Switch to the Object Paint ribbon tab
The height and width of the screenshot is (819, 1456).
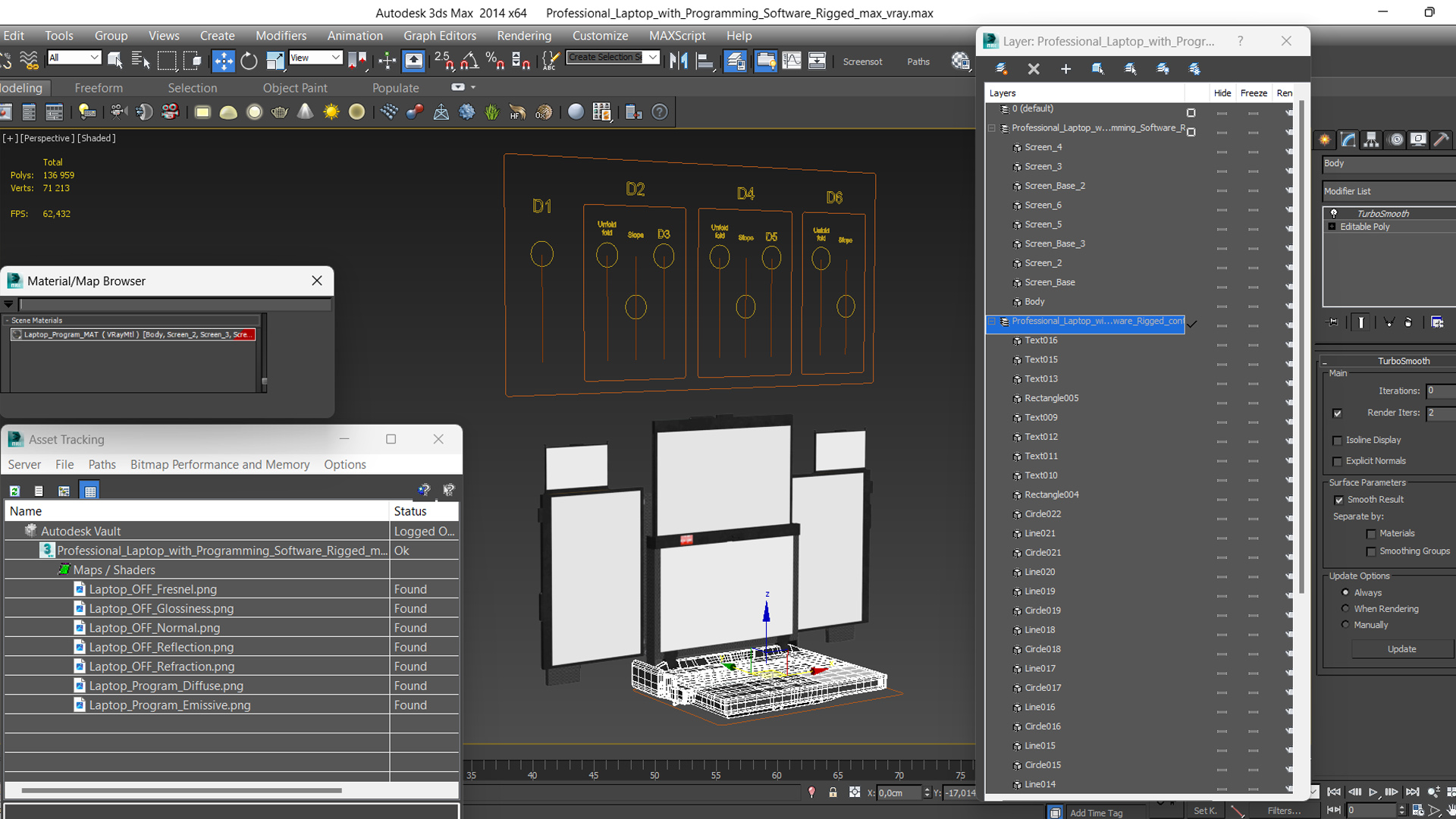coord(295,88)
